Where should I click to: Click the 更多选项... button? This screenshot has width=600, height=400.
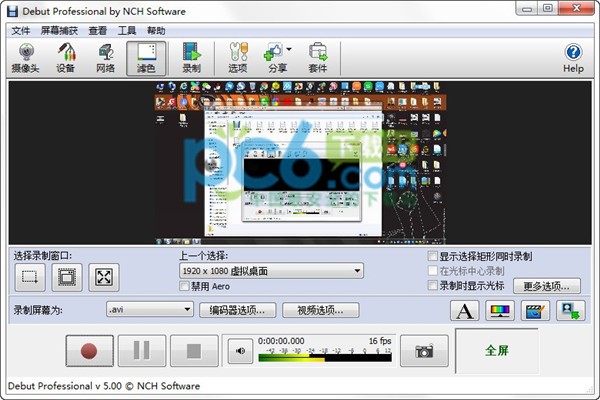click(x=546, y=286)
